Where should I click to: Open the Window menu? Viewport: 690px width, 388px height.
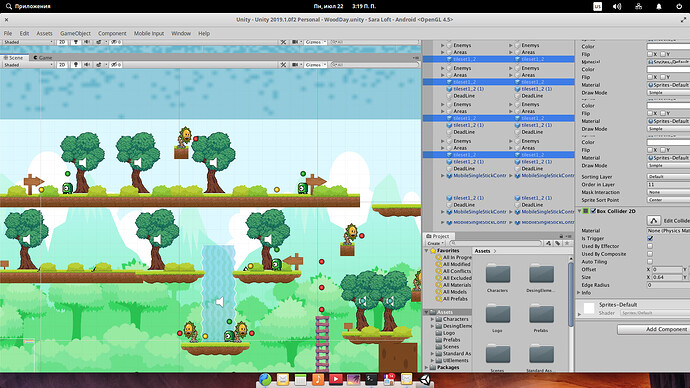tap(181, 33)
